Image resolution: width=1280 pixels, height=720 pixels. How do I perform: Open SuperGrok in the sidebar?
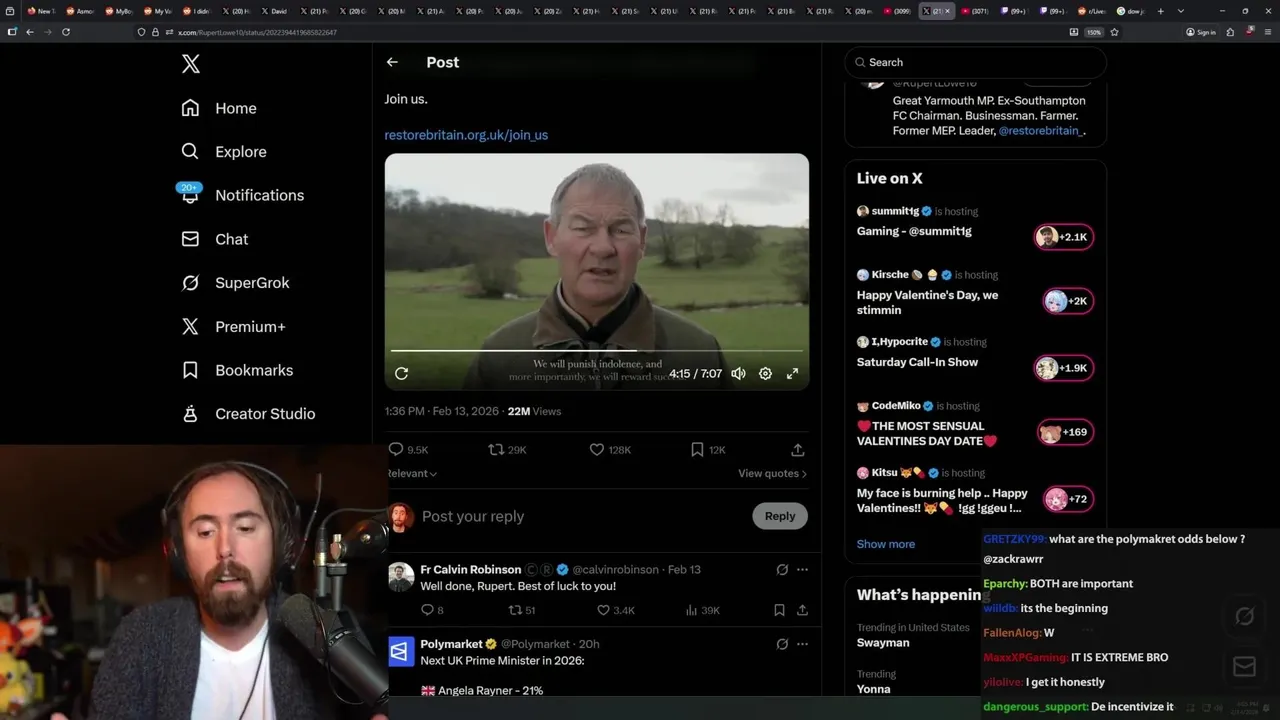[235, 283]
